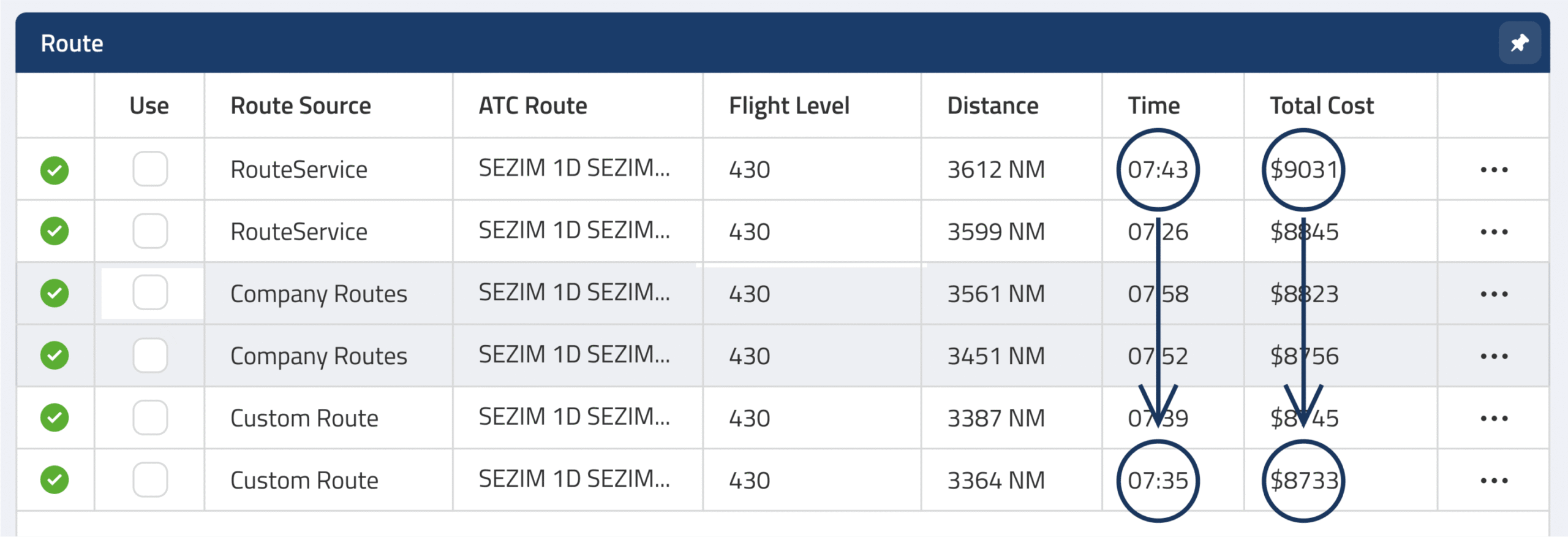Open ellipsis menu for 3451 NM route
This screenshot has height=537, width=1568.
click(x=1494, y=356)
